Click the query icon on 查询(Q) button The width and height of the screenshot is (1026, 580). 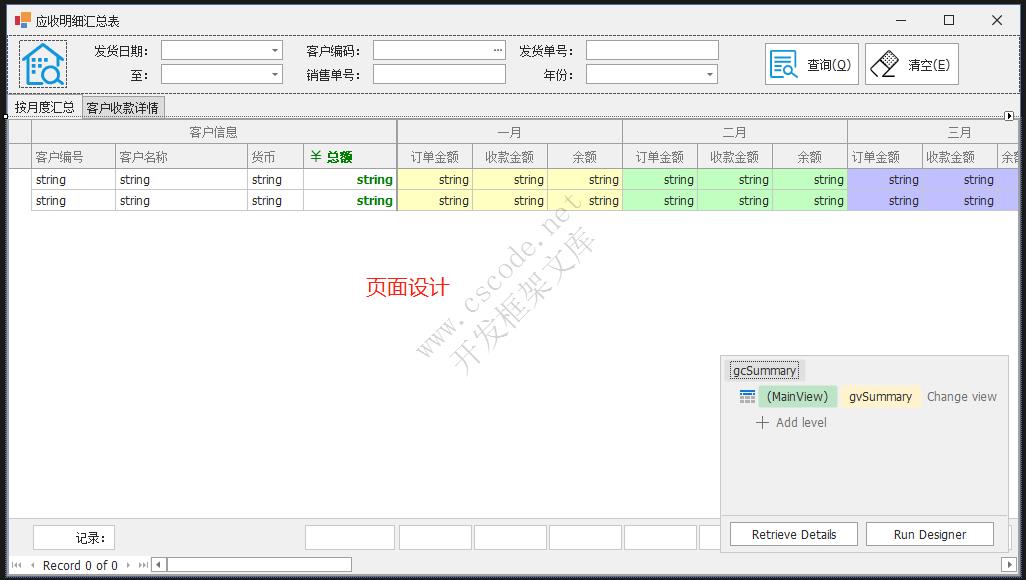click(x=782, y=62)
